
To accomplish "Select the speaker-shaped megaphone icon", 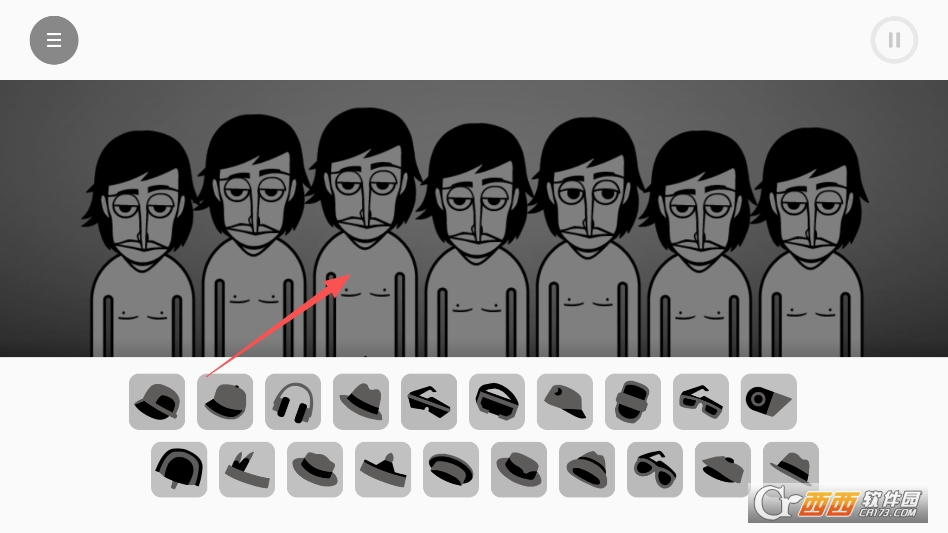I will coord(768,402).
